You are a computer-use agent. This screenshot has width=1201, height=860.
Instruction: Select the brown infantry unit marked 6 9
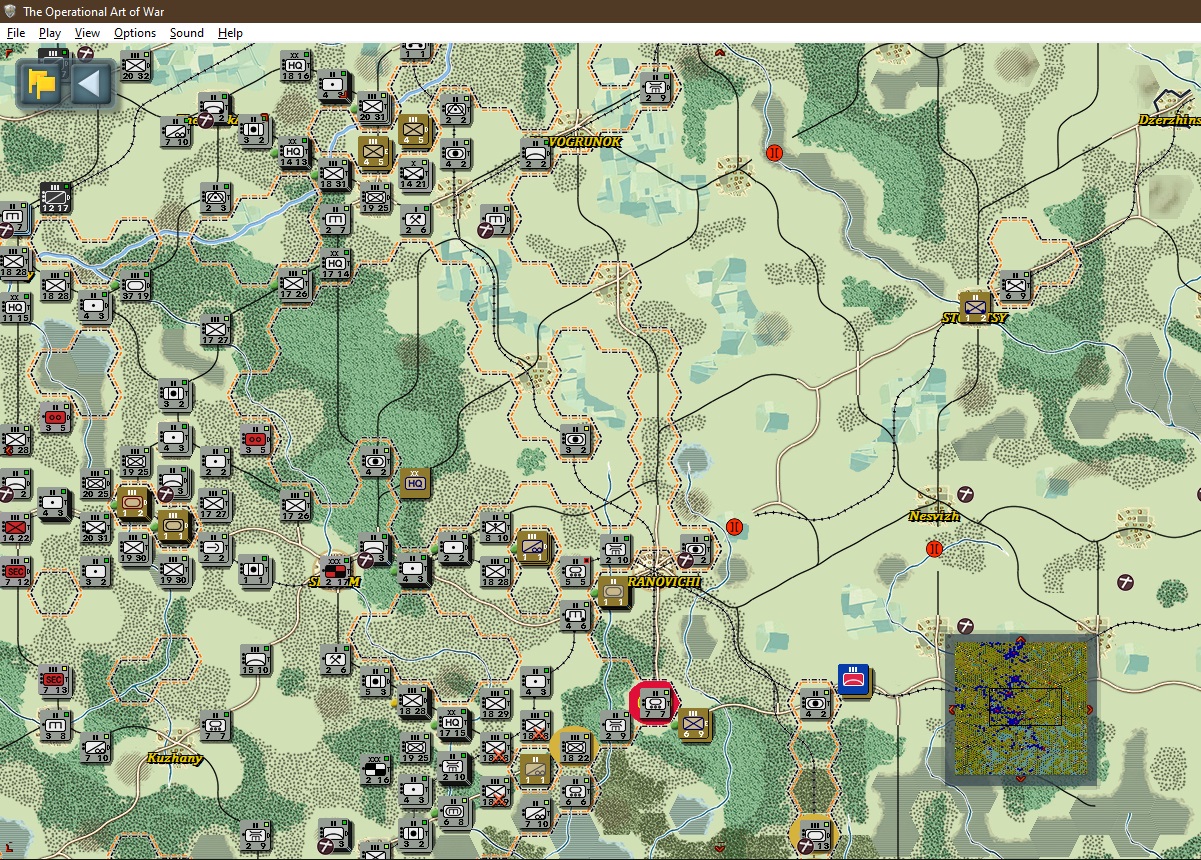tap(694, 723)
